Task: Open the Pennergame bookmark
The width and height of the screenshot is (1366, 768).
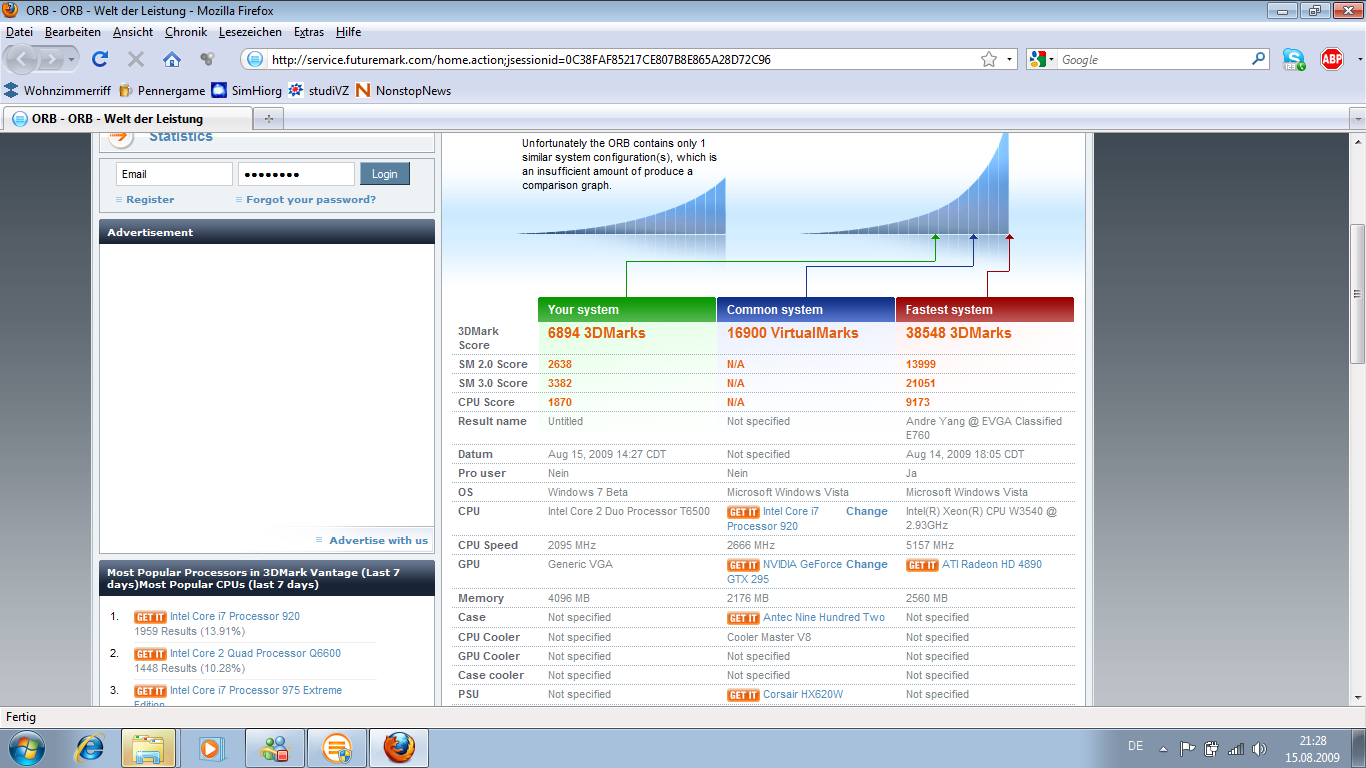Action: coord(161,91)
